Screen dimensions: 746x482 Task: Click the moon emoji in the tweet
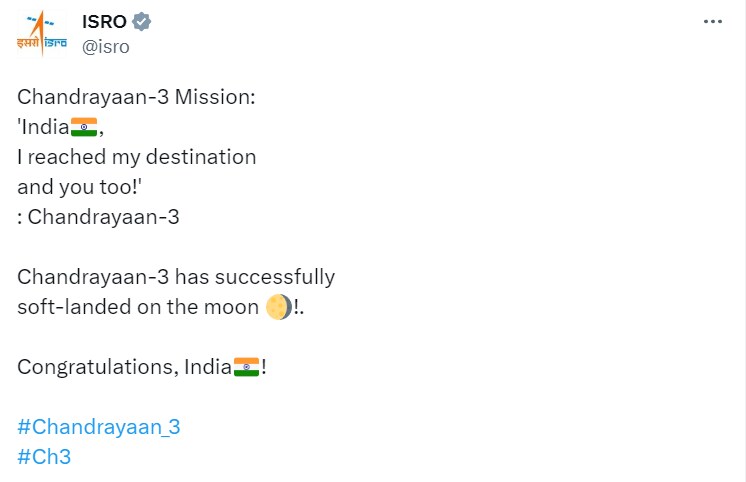tap(279, 308)
